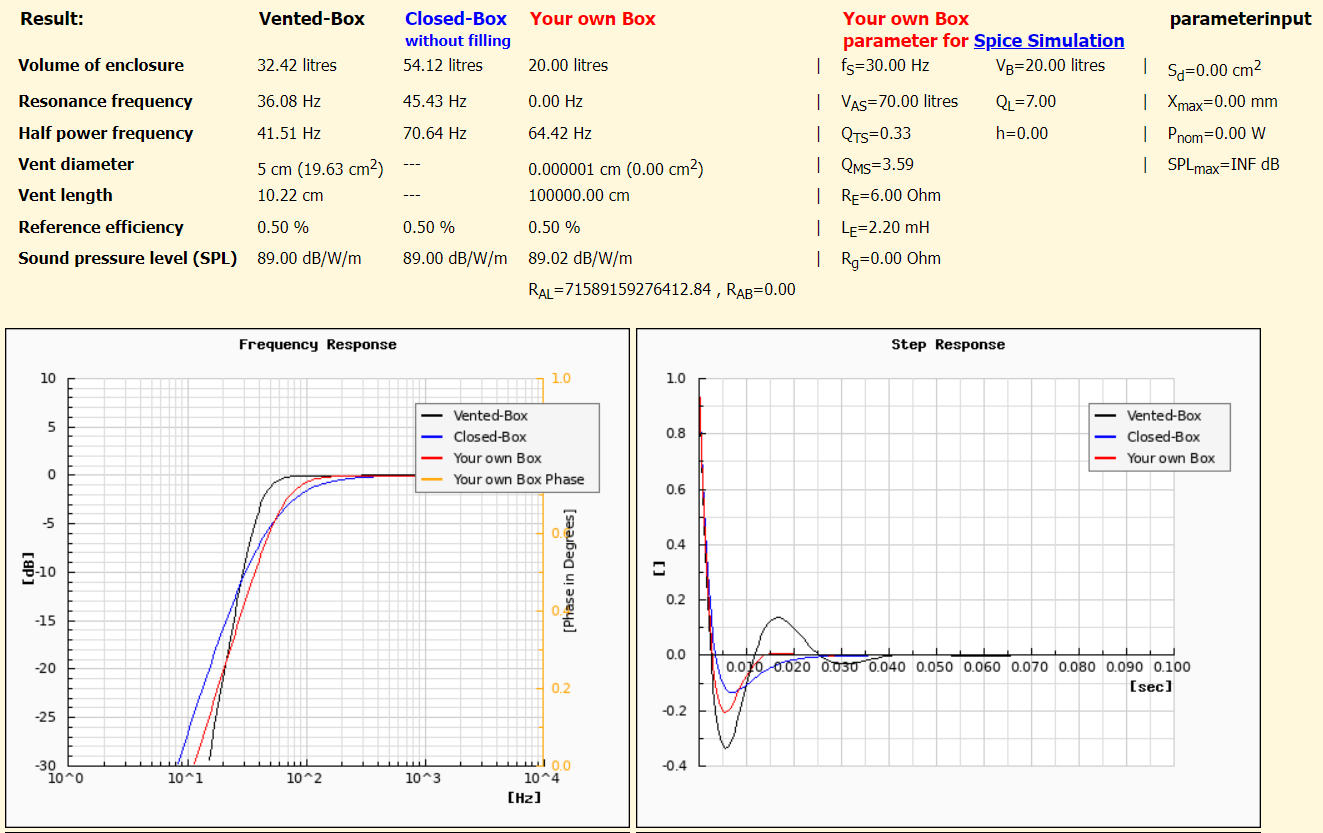Select the 'Vent diameter' row label
1323x833 pixels.
(x=76, y=164)
